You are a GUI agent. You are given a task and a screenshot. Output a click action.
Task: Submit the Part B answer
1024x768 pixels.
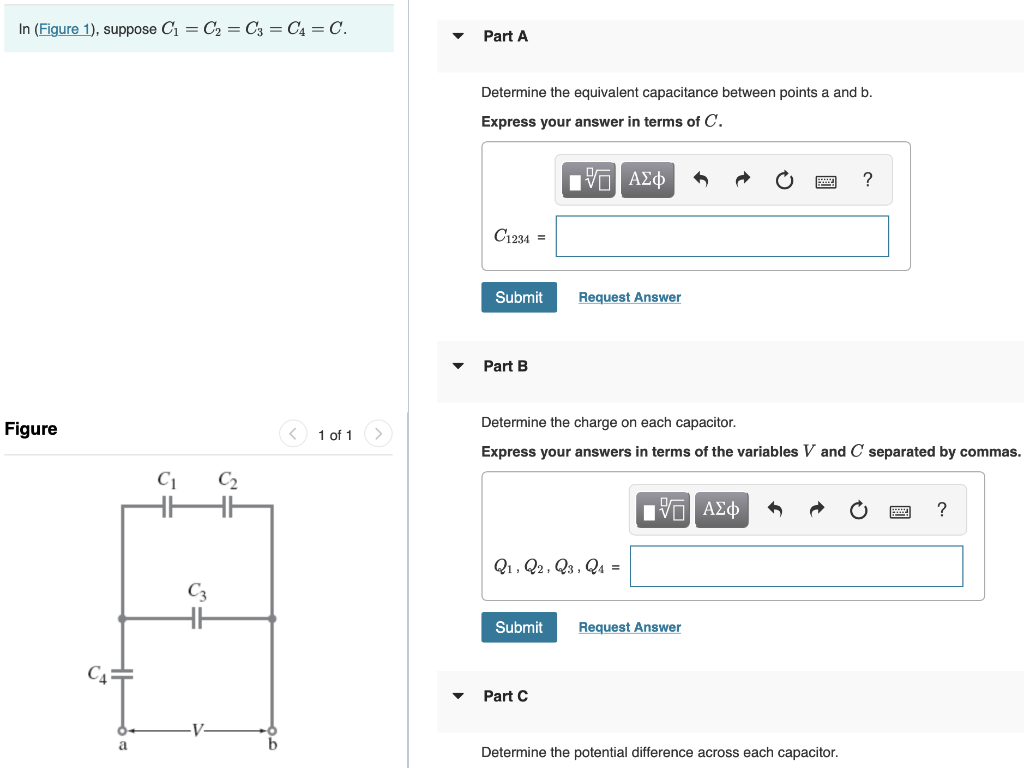[x=518, y=627]
